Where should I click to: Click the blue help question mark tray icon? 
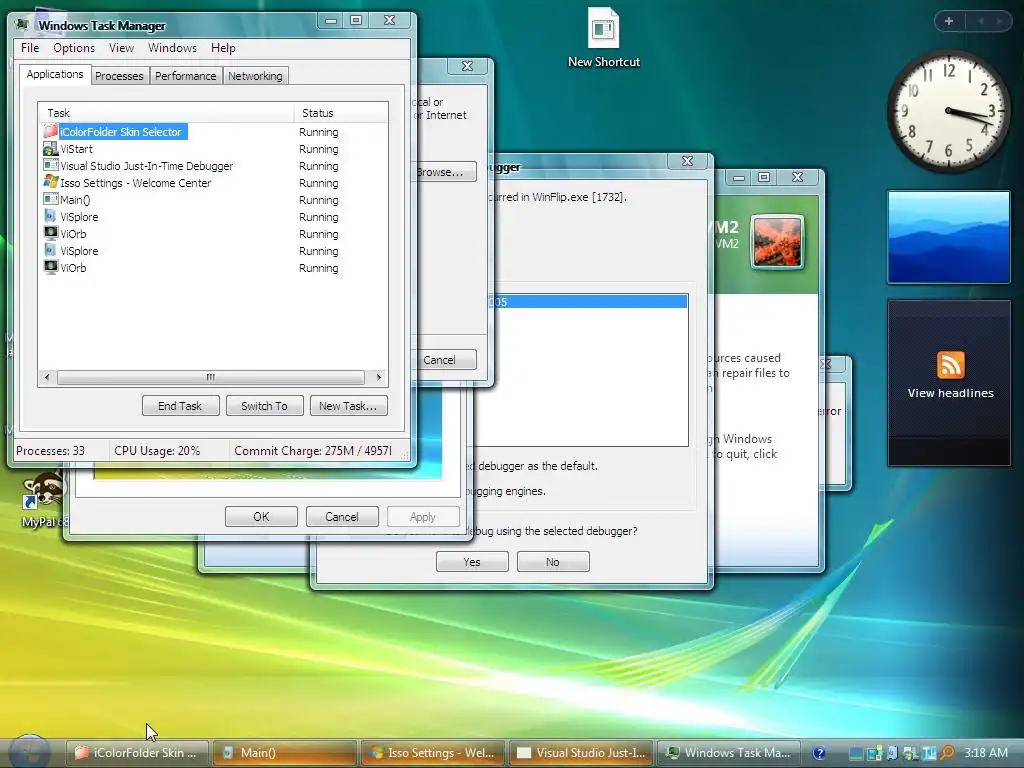tap(820, 753)
